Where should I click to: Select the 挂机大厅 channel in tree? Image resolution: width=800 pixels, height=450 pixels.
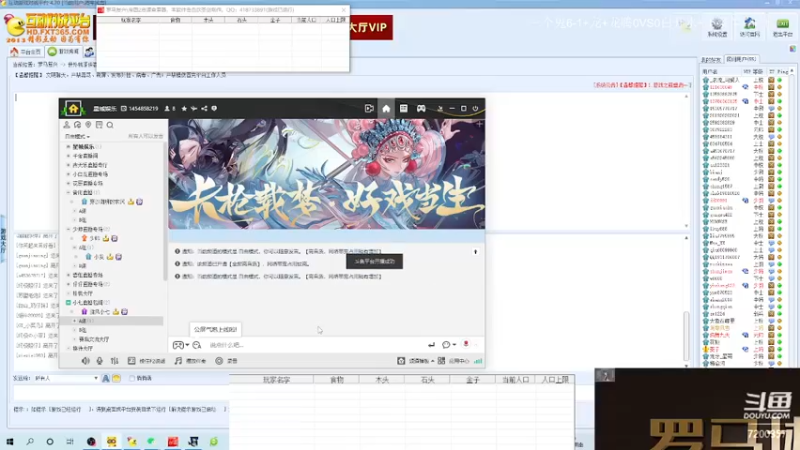(82, 293)
